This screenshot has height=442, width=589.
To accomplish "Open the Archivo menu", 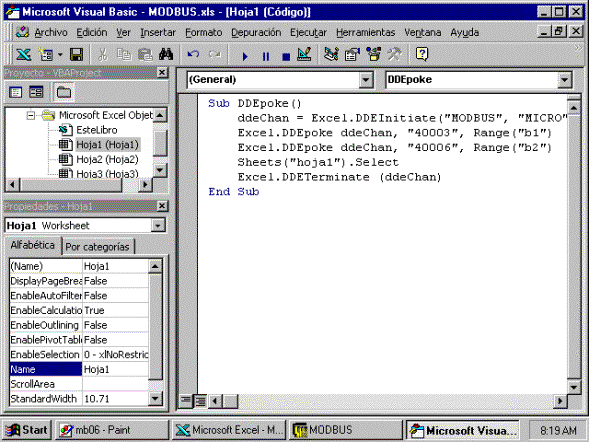I will [x=51, y=33].
